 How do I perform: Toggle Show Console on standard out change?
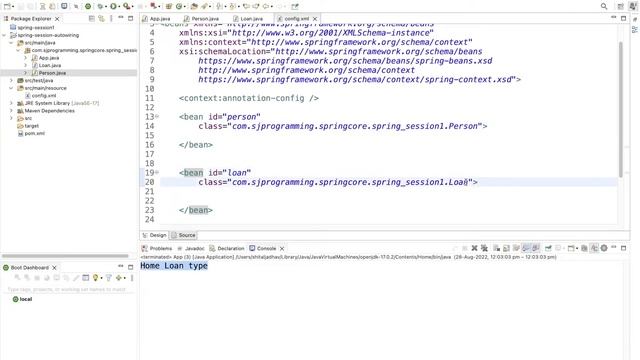[526, 248]
